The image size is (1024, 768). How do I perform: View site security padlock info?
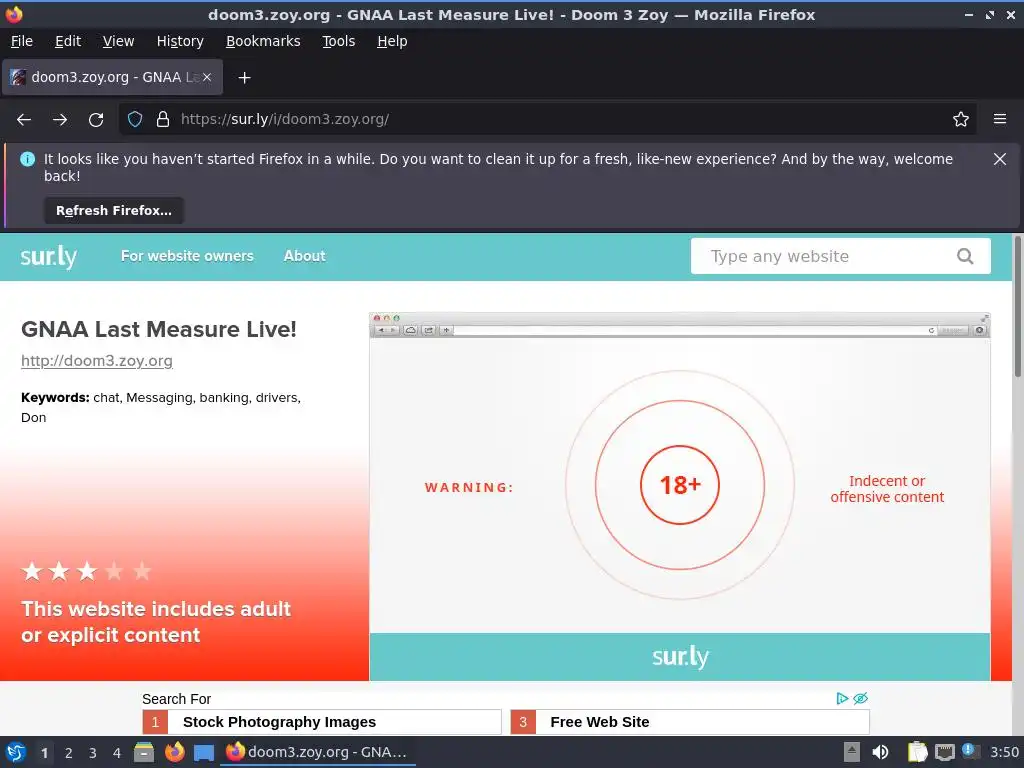pyautogui.click(x=163, y=120)
